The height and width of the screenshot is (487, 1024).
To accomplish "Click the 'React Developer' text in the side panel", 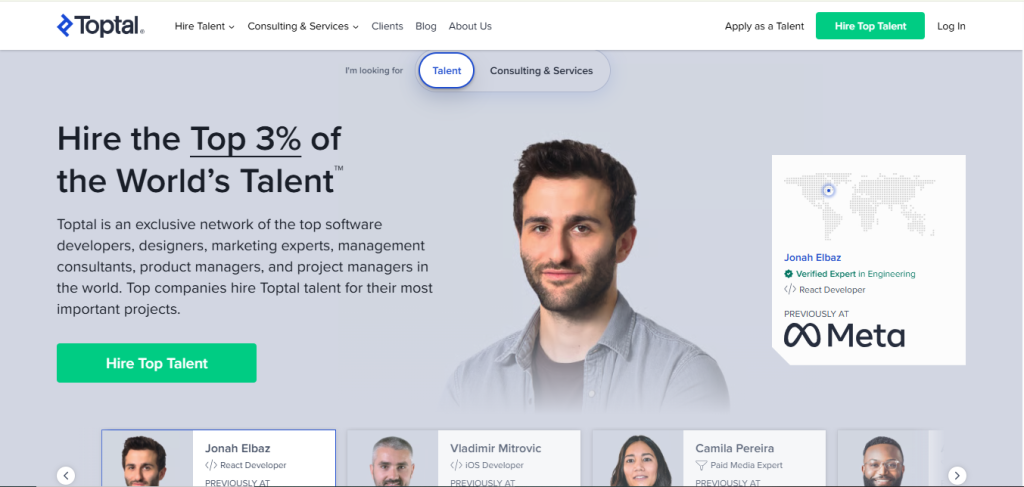I will (x=833, y=290).
